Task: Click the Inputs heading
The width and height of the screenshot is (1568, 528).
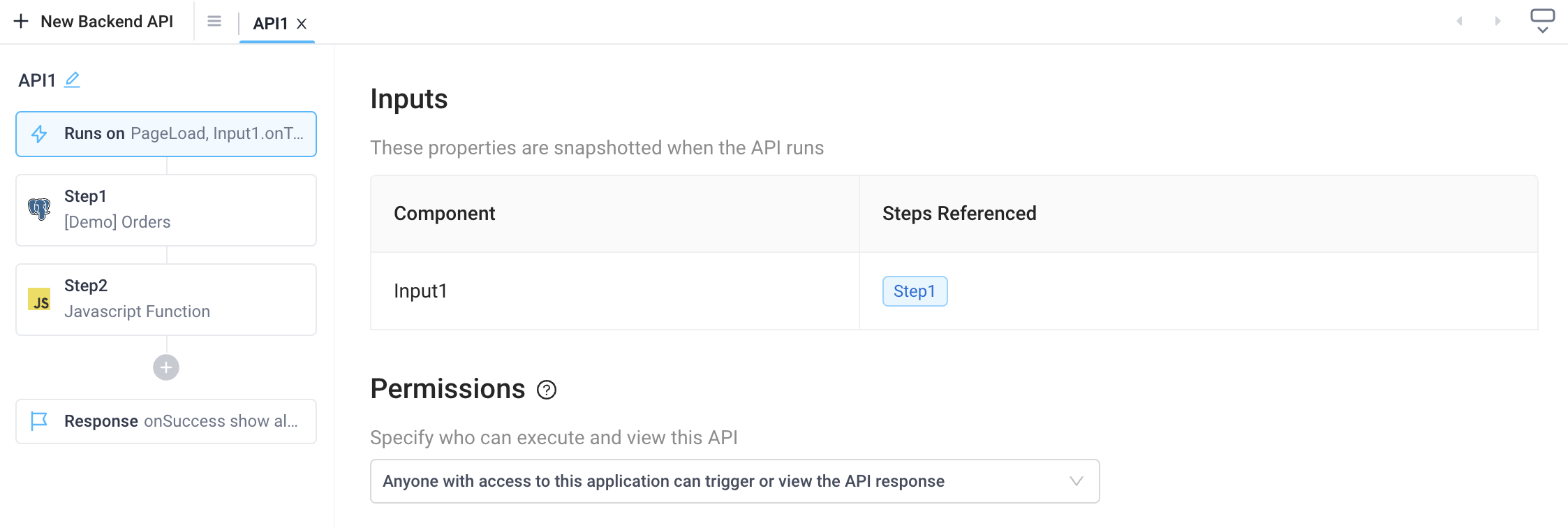Action: (x=409, y=99)
